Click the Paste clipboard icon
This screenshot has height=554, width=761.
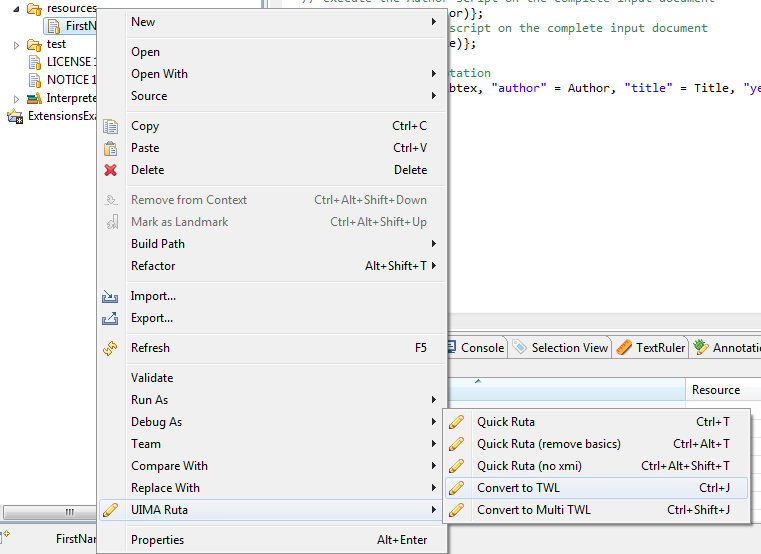point(111,148)
